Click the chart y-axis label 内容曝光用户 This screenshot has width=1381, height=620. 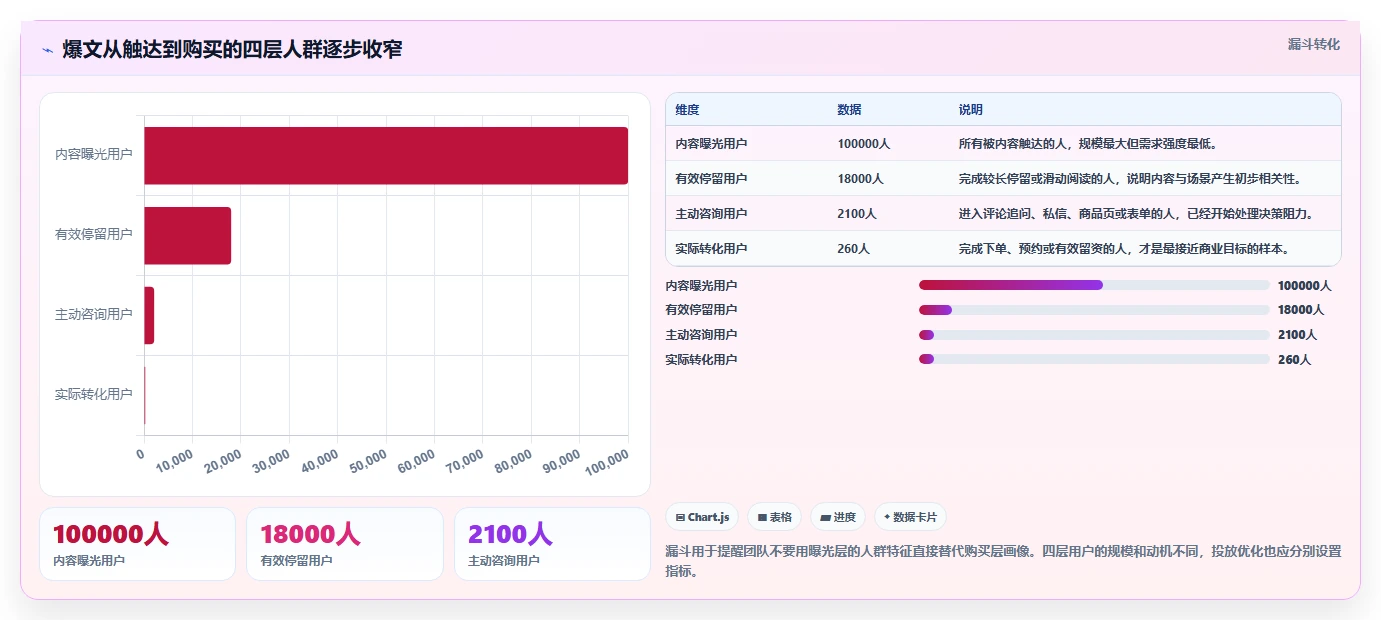(94, 155)
